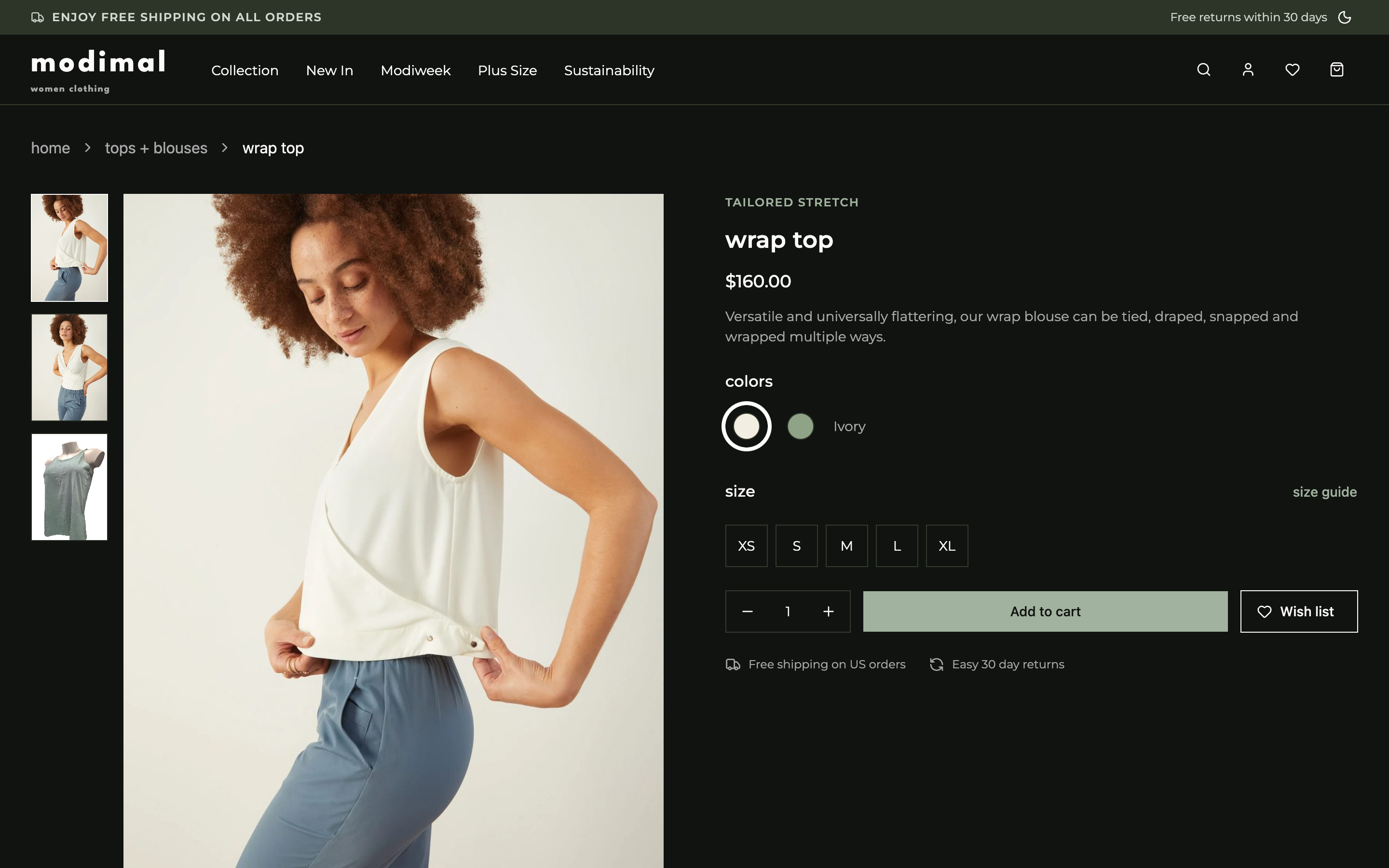The width and height of the screenshot is (1389, 868).
Task: Select the second front-view thumbnail
Action: (69, 367)
